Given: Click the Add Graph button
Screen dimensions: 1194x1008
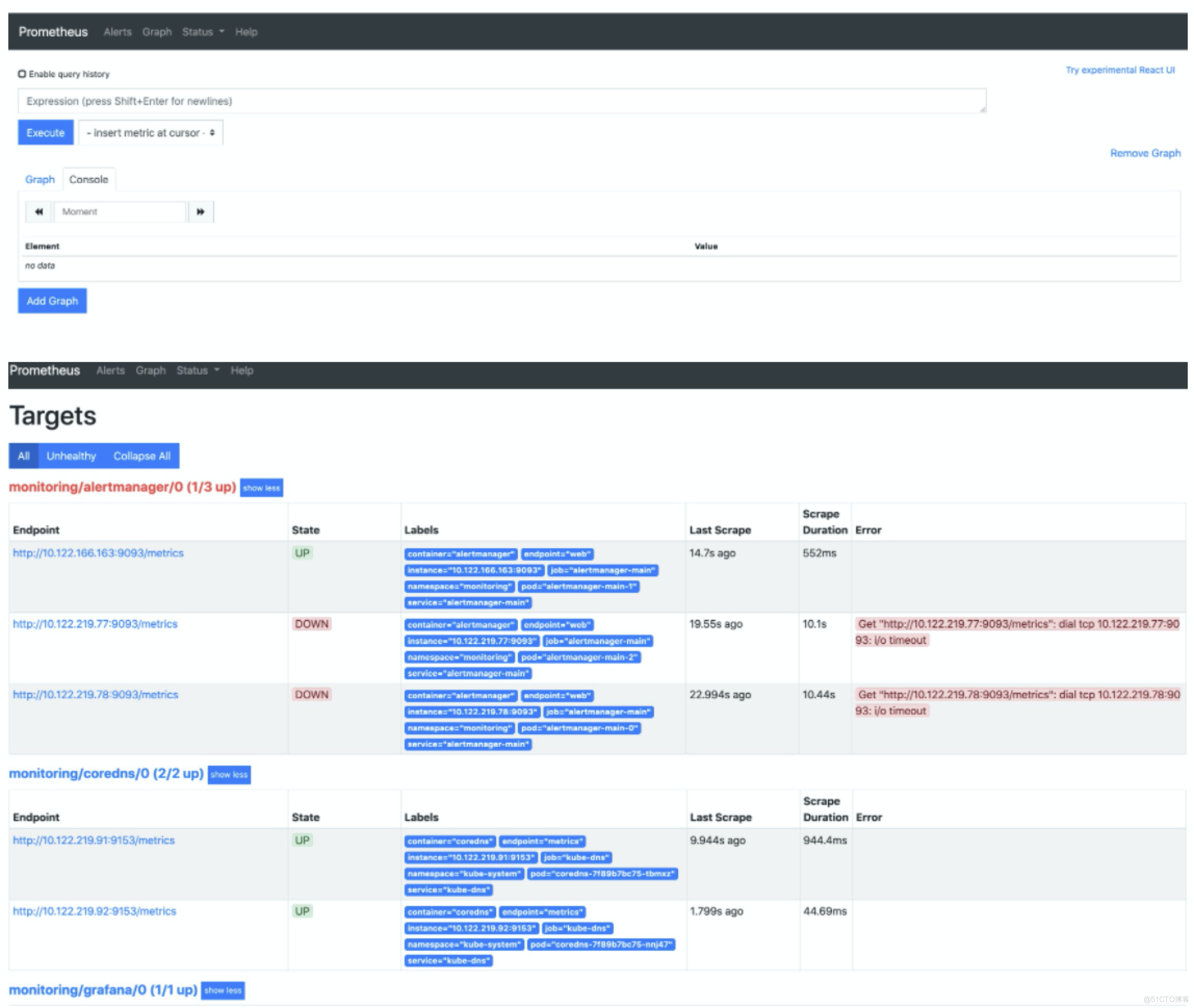Looking at the screenshot, I should [52, 301].
